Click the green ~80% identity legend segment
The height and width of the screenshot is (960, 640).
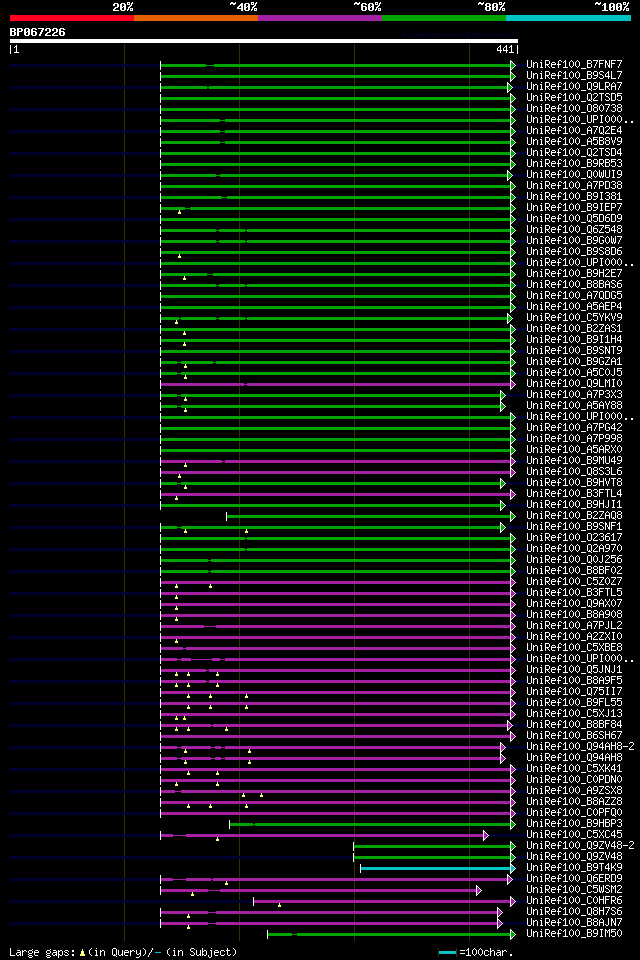[444, 18]
